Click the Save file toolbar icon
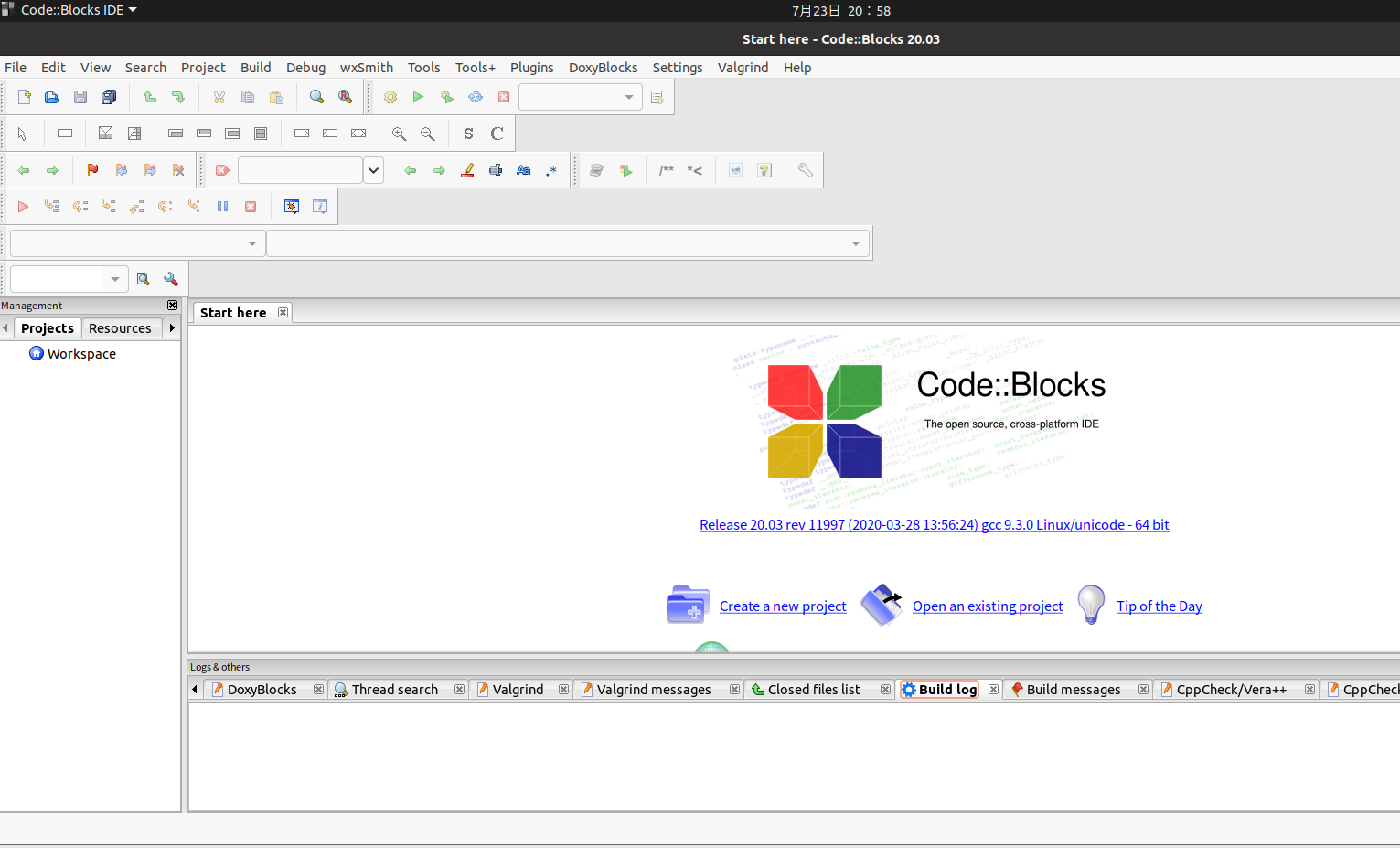This screenshot has height=848, width=1400. (80, 97)
